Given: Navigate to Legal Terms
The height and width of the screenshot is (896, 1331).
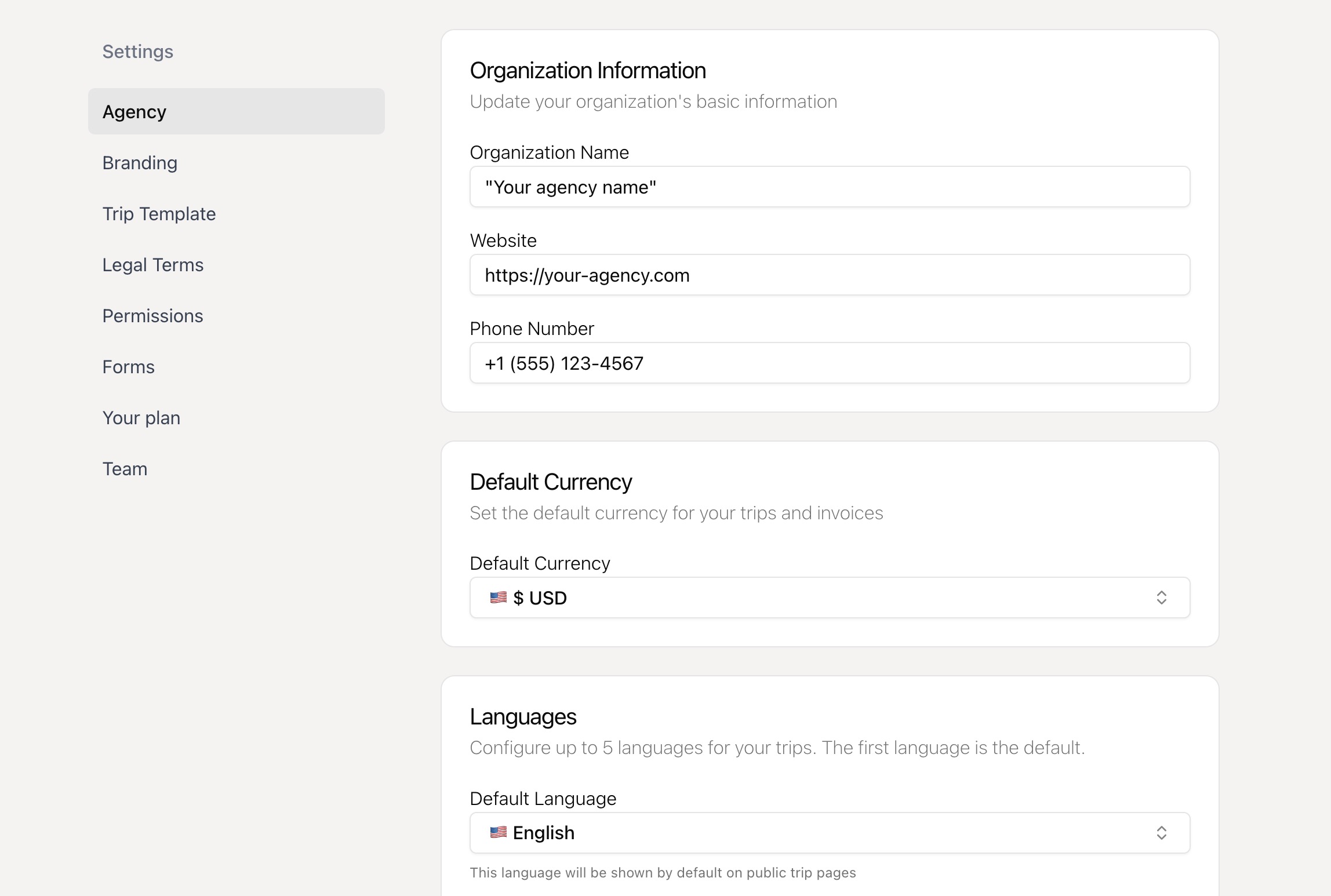Looking at the screenshot, I should coord(153,265).
